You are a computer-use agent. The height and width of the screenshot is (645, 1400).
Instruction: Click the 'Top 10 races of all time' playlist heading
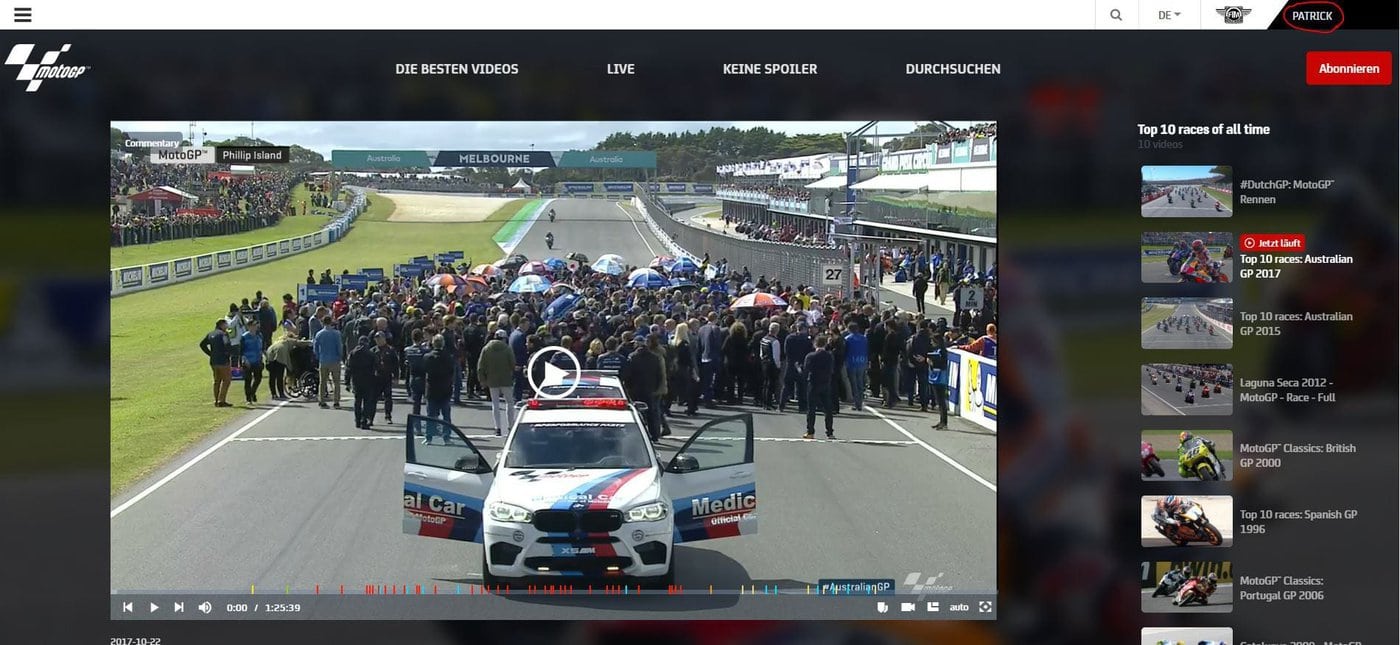click(1203, 129)
